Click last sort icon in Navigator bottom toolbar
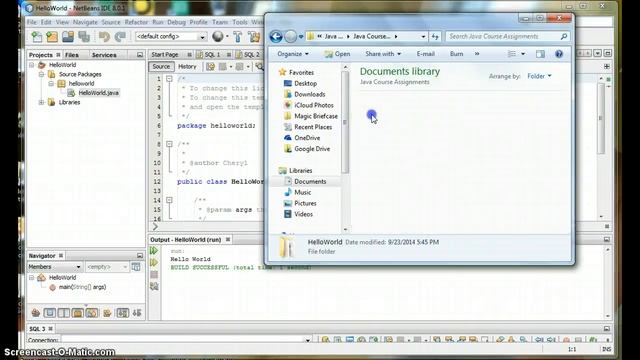This screenshot has width=640, height=360. pos(137,313)
